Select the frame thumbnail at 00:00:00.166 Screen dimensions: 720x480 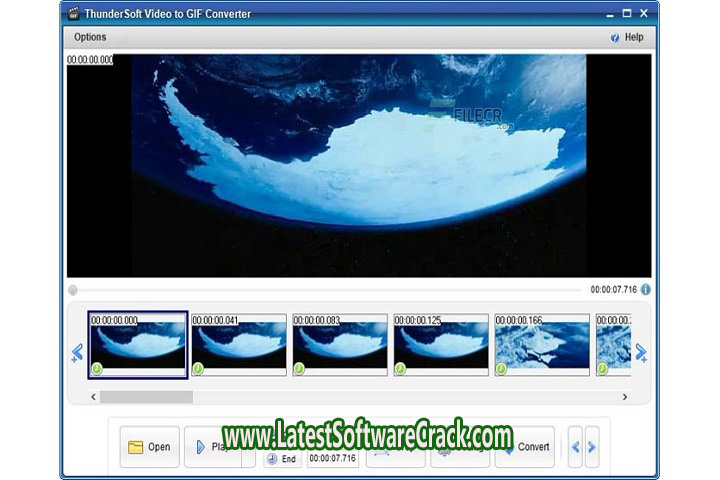543,345
